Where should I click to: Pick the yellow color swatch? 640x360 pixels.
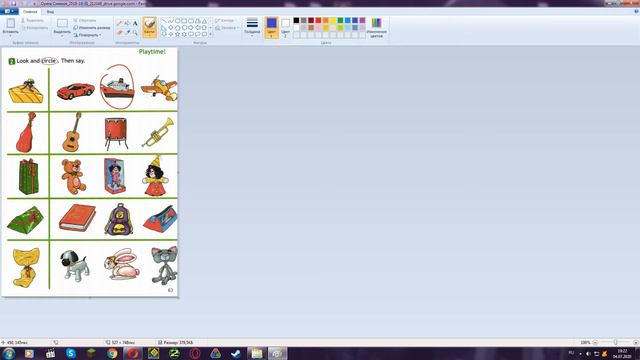[x=333, y=20]
